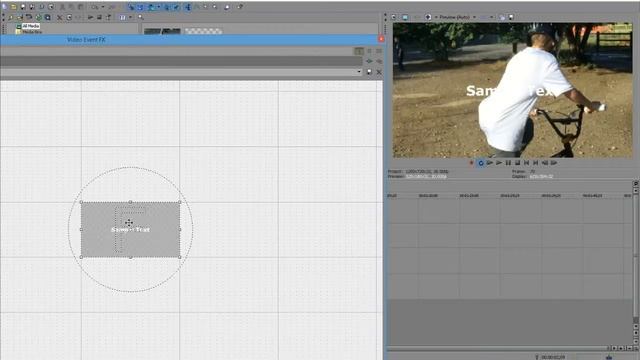This screenshot has height=360, width=640.
Task: Click the Copy icon in main toolbar
Action: coord(71,7)
